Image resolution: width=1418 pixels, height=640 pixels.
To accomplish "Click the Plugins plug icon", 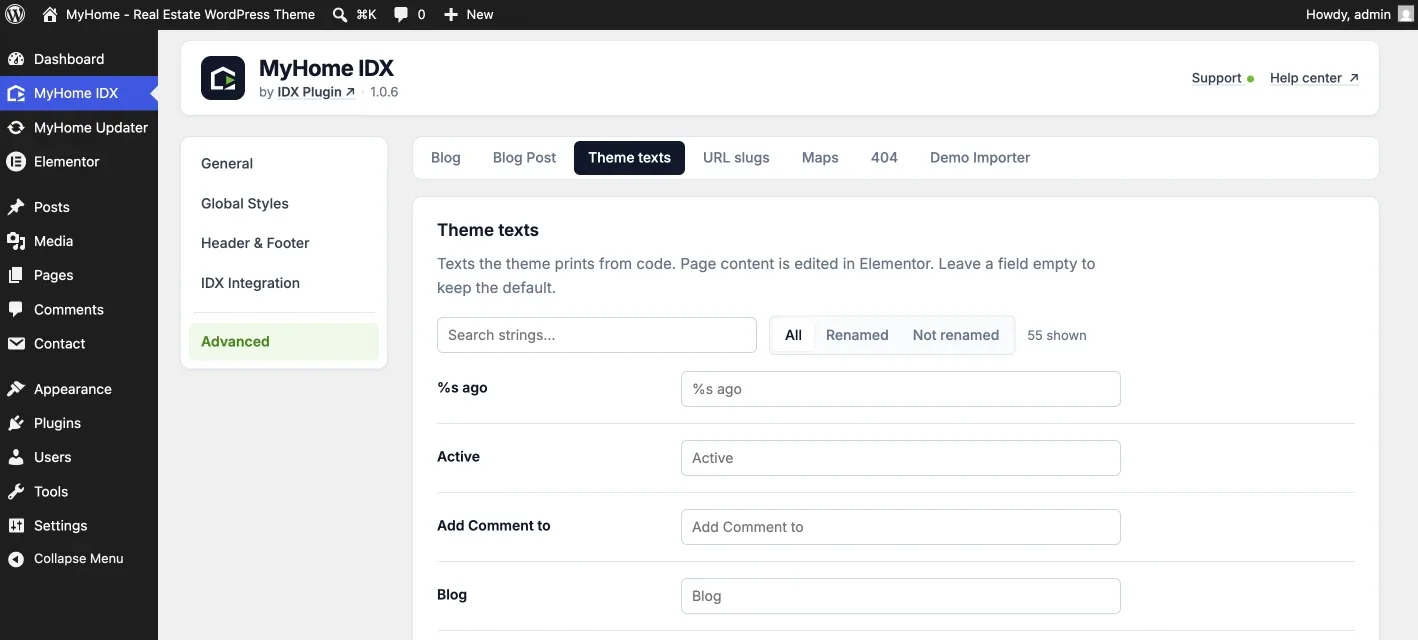I will (16, 423).
